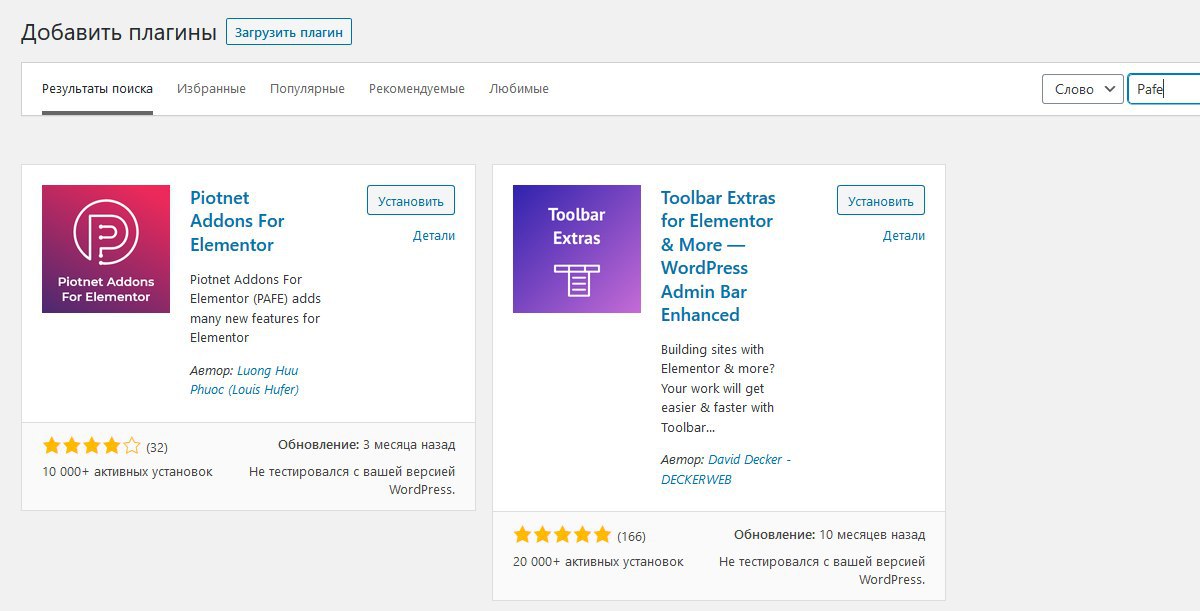
Task: Click compatibility notice under Piotnet Addons card
Action: click(352, 480)
